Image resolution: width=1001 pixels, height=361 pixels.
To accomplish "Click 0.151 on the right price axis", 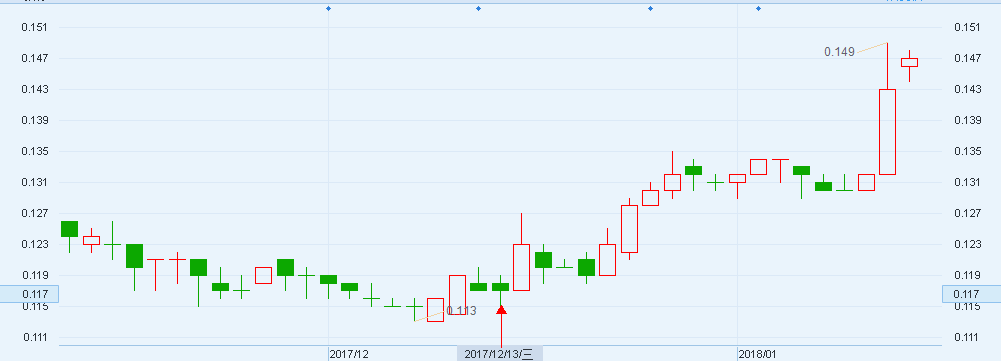I will pyautogui.click(x=967, y=27).
